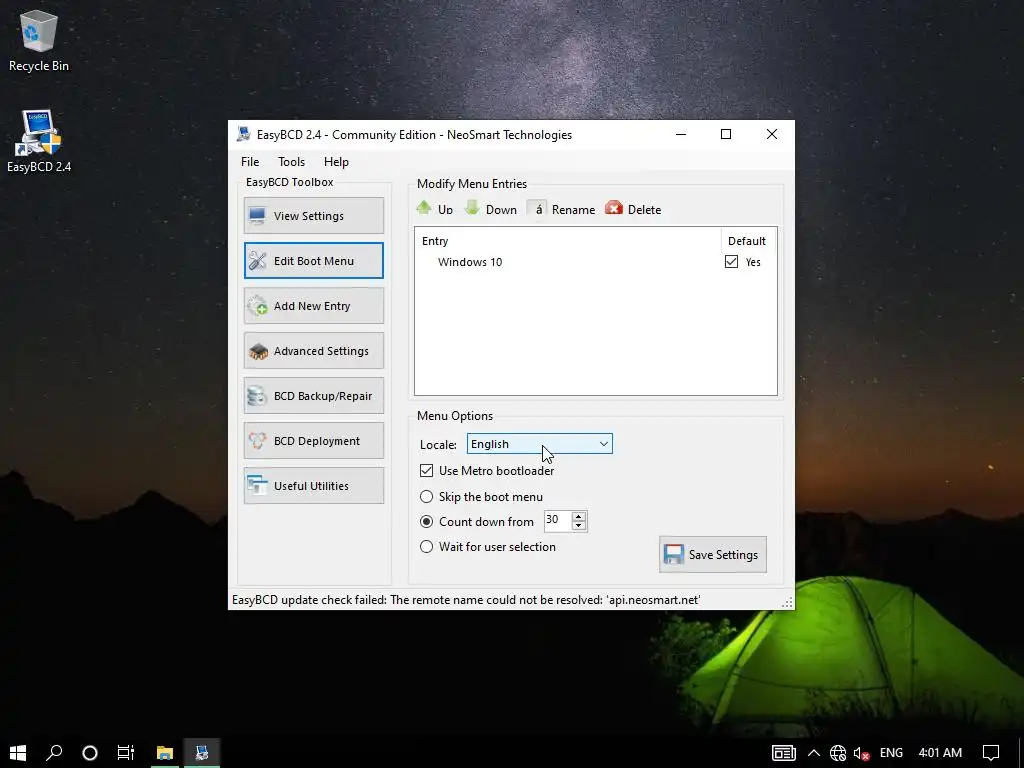Open File Explorer from the taskbar
The width and height of the screenshot is (1024, 768).
(165, 752)
